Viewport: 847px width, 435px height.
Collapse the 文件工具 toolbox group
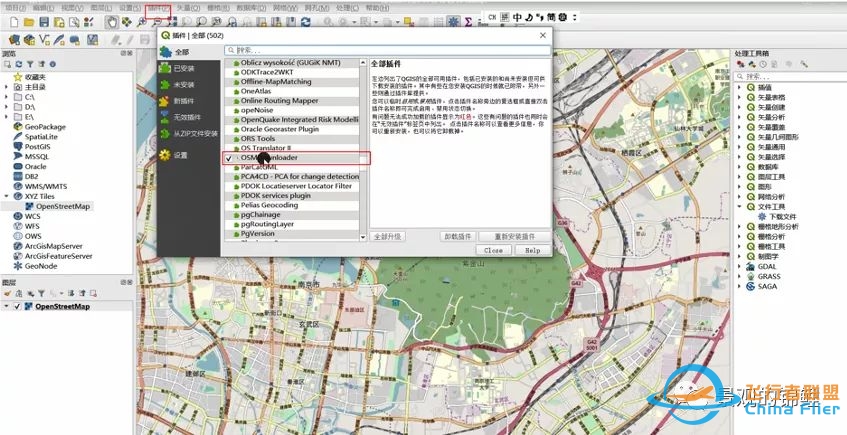[x=740, y=206]
